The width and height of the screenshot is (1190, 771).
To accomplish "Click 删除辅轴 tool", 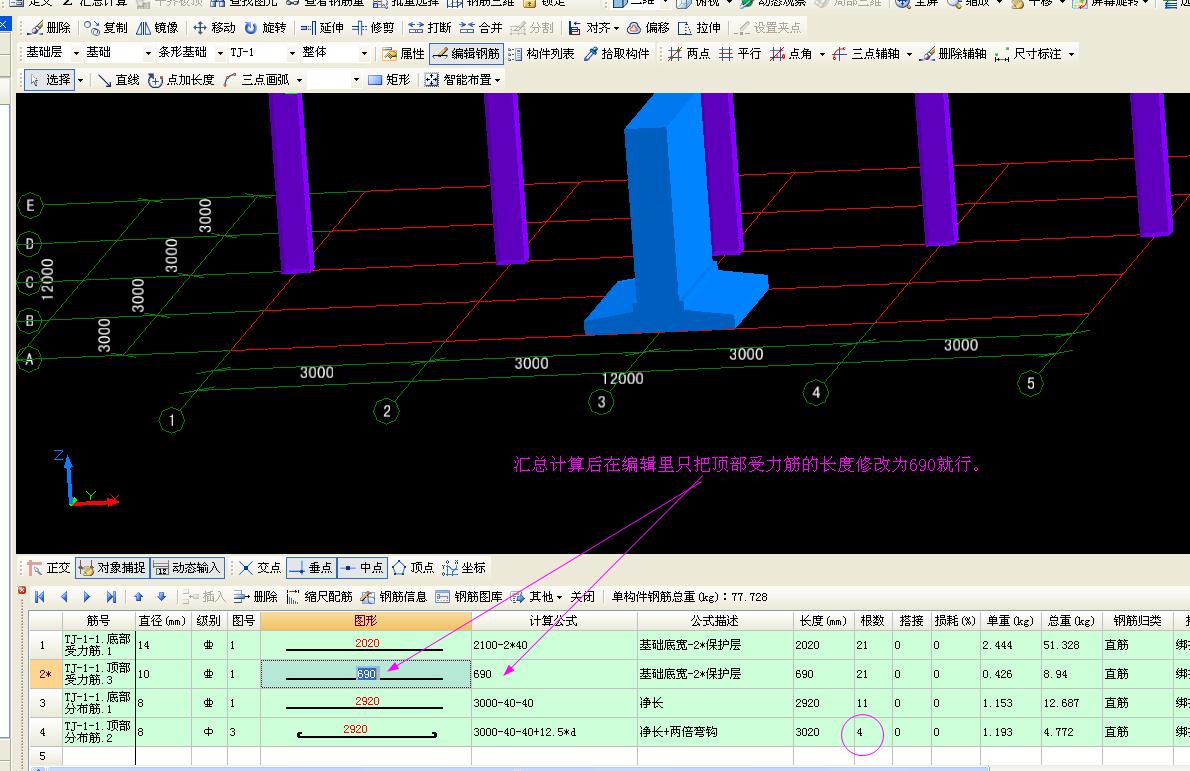I will tap(953, 54).
